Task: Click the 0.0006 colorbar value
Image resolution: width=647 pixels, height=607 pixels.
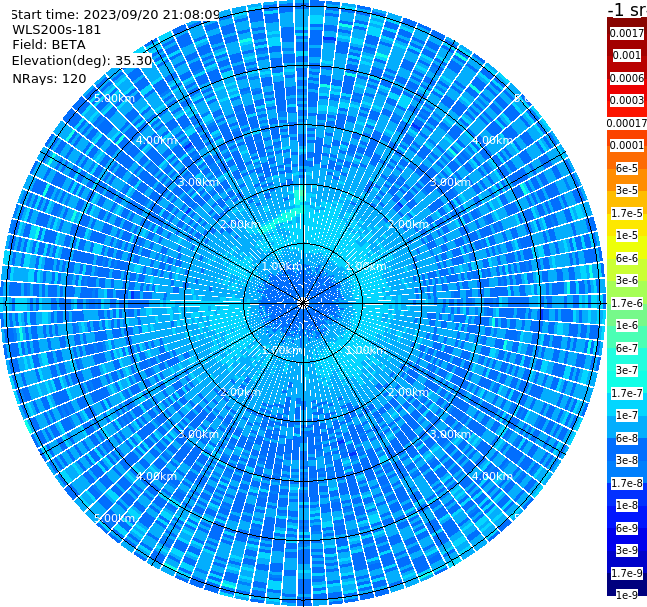Action: pos(627,78)
